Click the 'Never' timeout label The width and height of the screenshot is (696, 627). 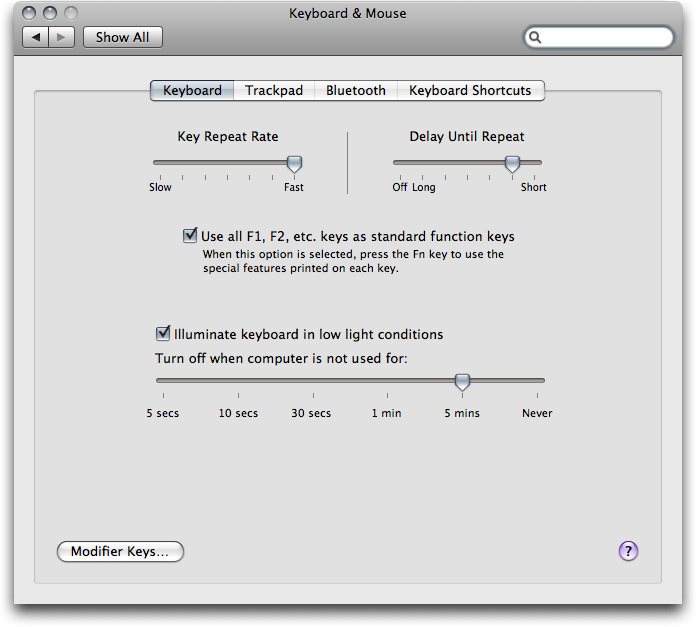tap(537, 413)
